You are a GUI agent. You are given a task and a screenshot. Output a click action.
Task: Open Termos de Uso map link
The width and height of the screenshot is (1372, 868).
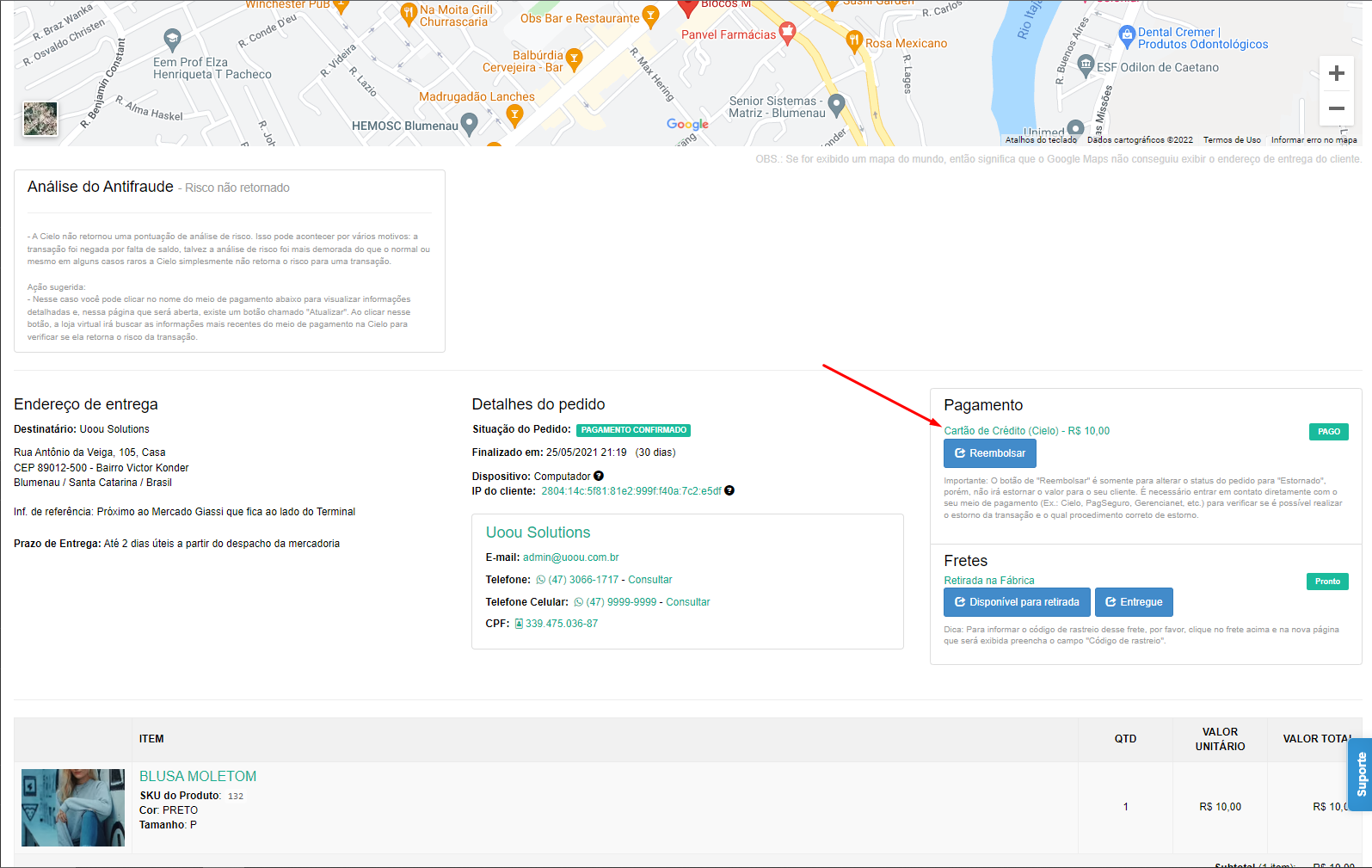[1232, 139]
